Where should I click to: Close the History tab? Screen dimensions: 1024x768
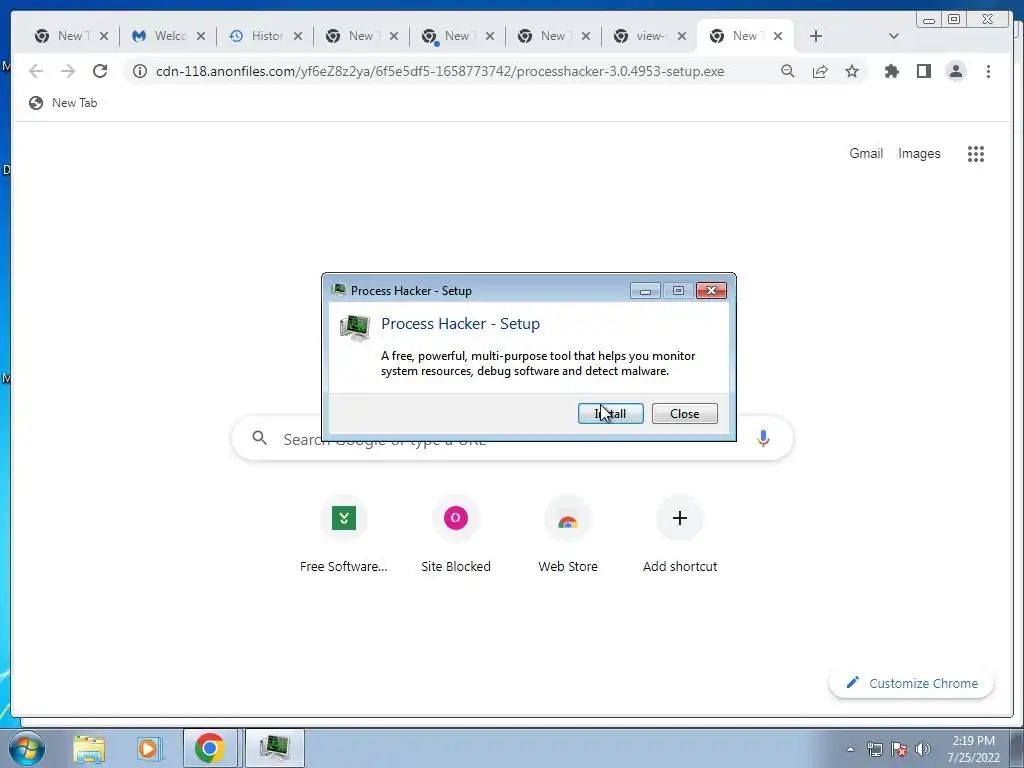[x=298, y=36]
